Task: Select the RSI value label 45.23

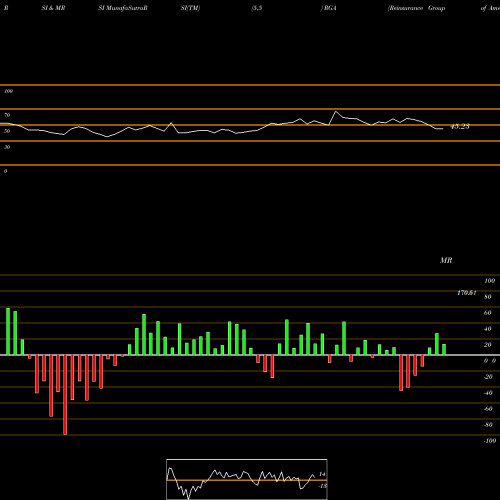Action: pos(460,127)
